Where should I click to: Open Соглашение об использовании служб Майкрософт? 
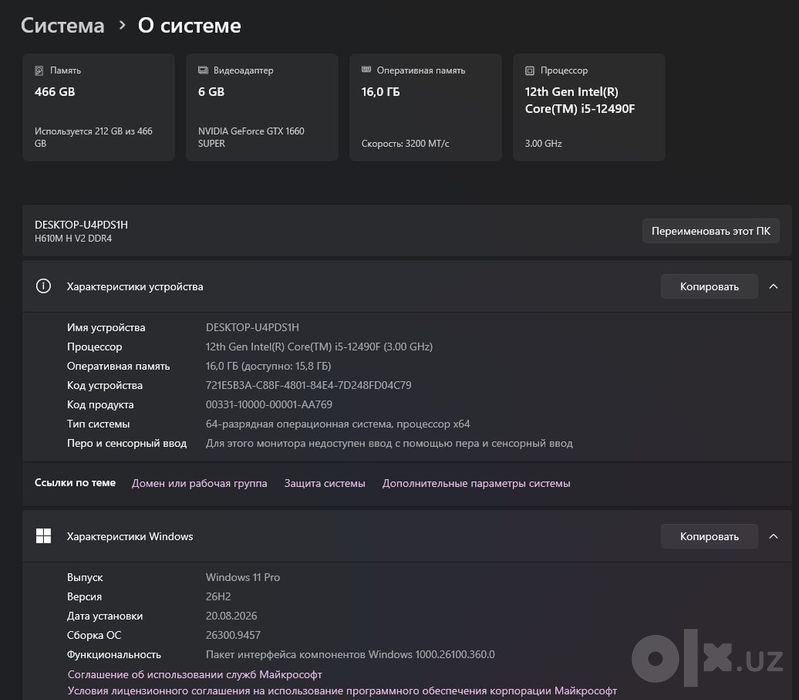(x=195, y=675)
